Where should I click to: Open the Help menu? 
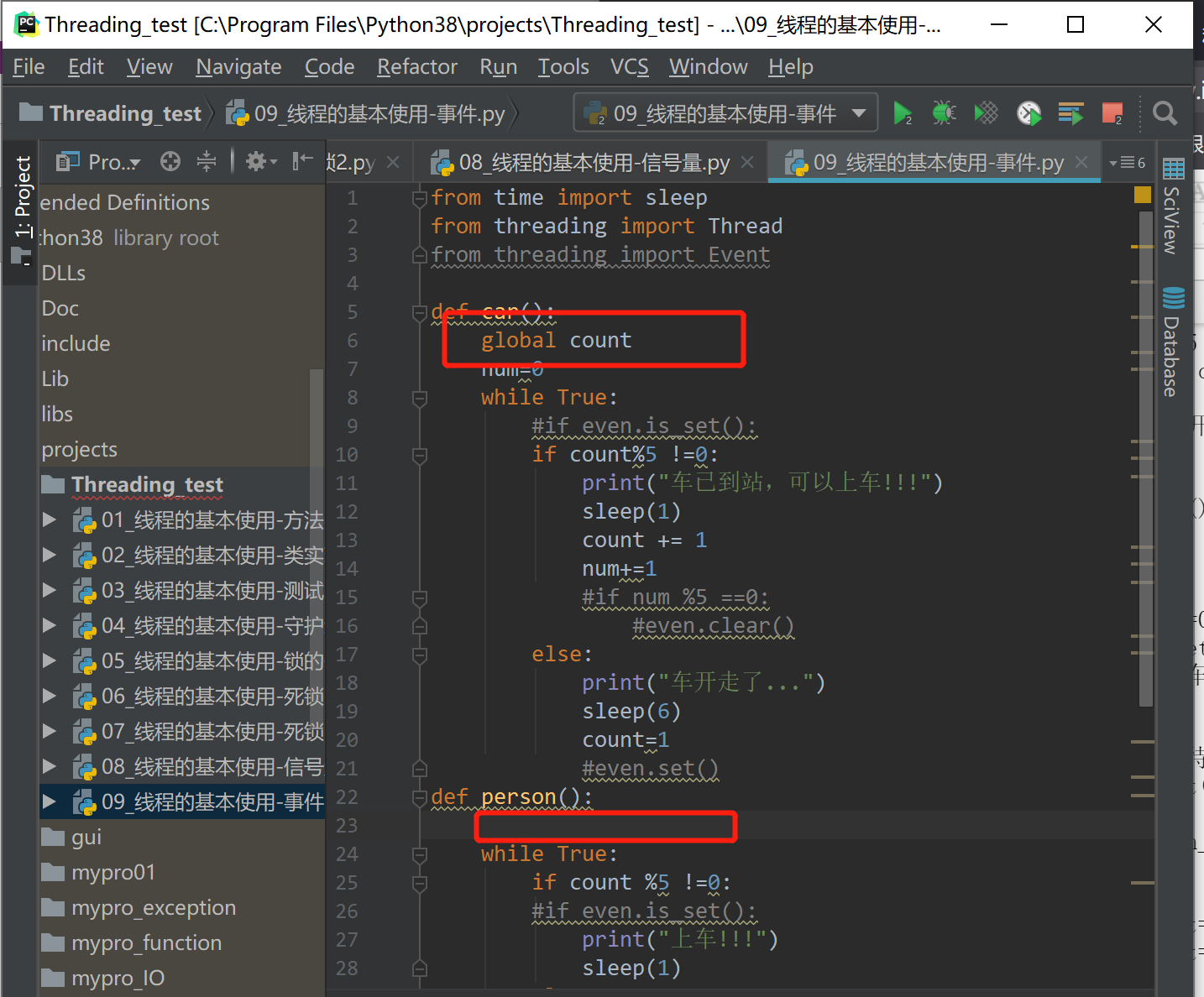790,66
